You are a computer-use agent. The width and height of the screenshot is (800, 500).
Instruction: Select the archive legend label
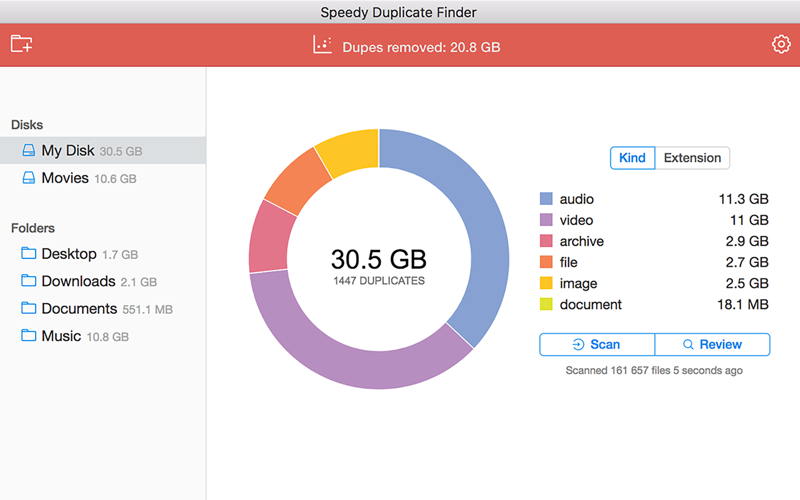point(582,241)
